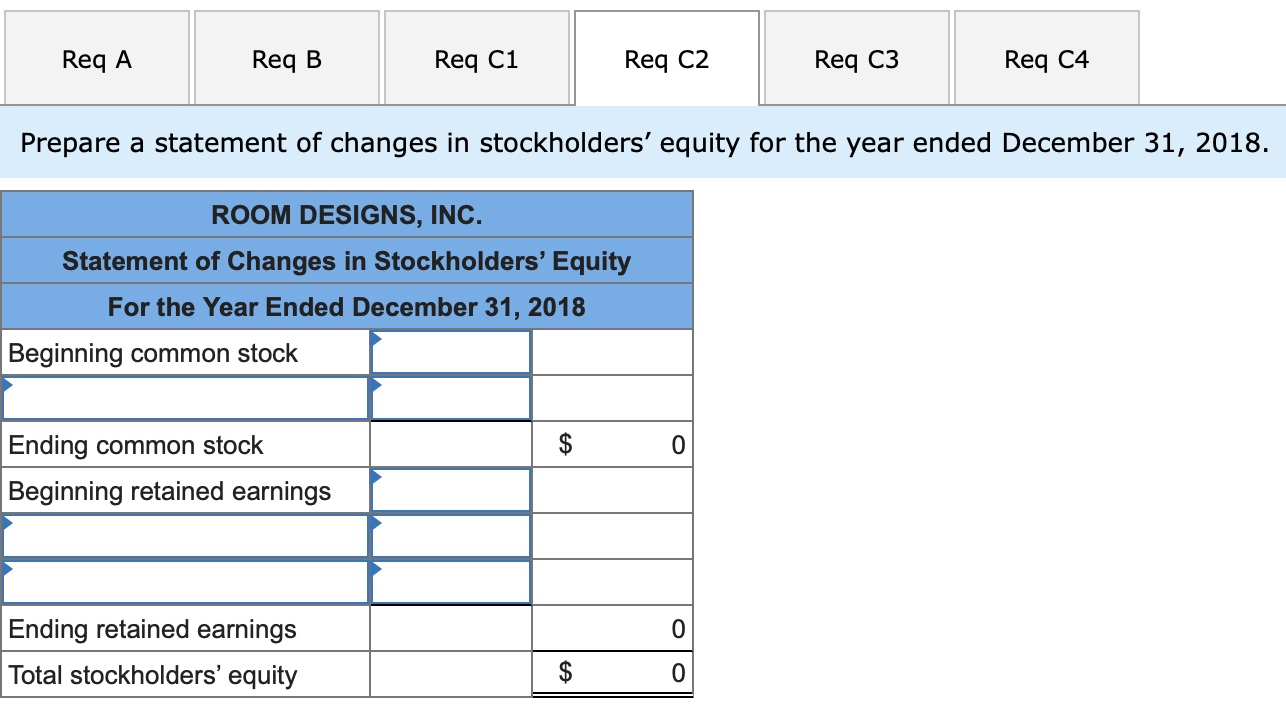
Task: Click the Ending retained earnings amount cell
Action: point(611,629)
